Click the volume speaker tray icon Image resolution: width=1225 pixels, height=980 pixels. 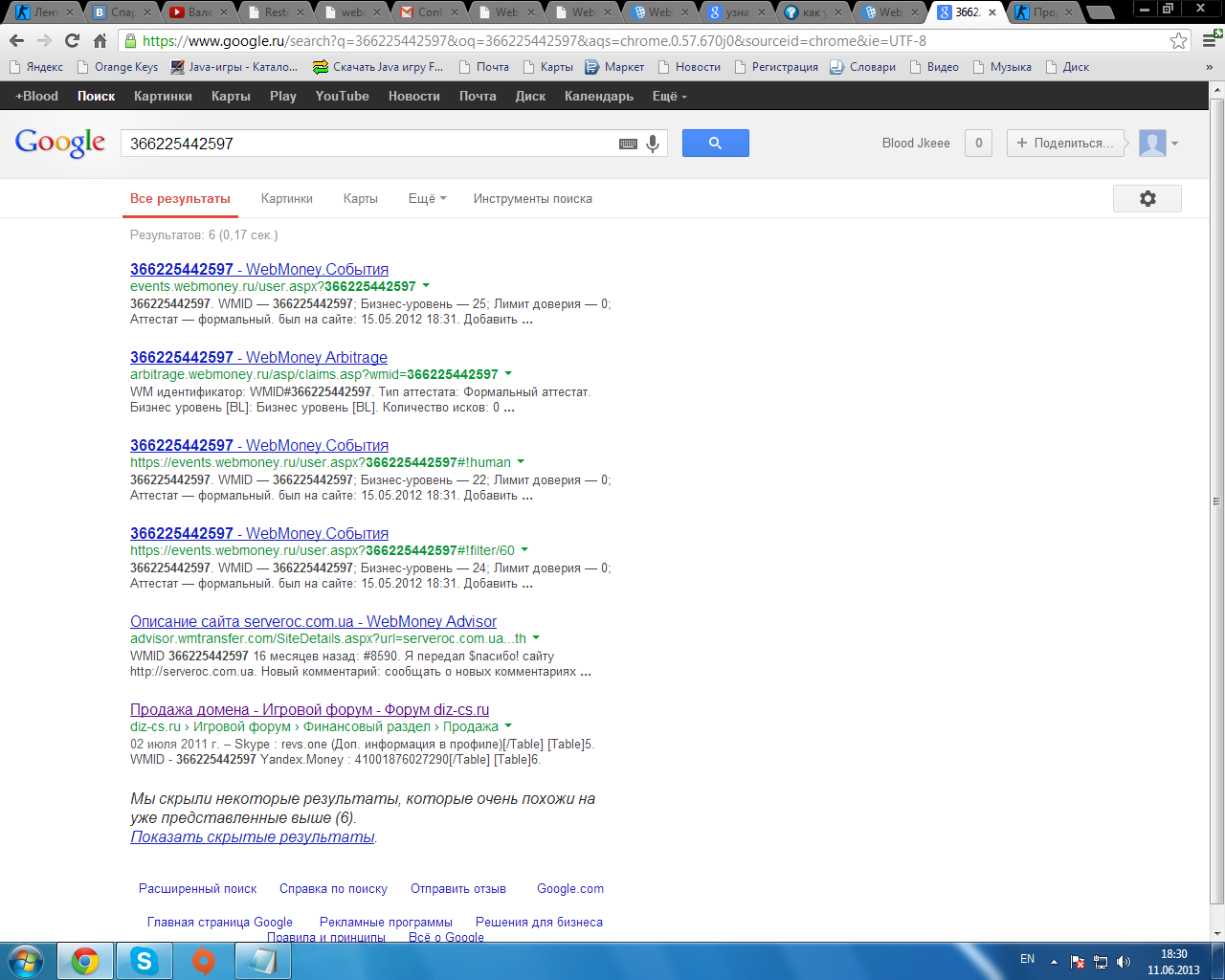coord(1124,961)
